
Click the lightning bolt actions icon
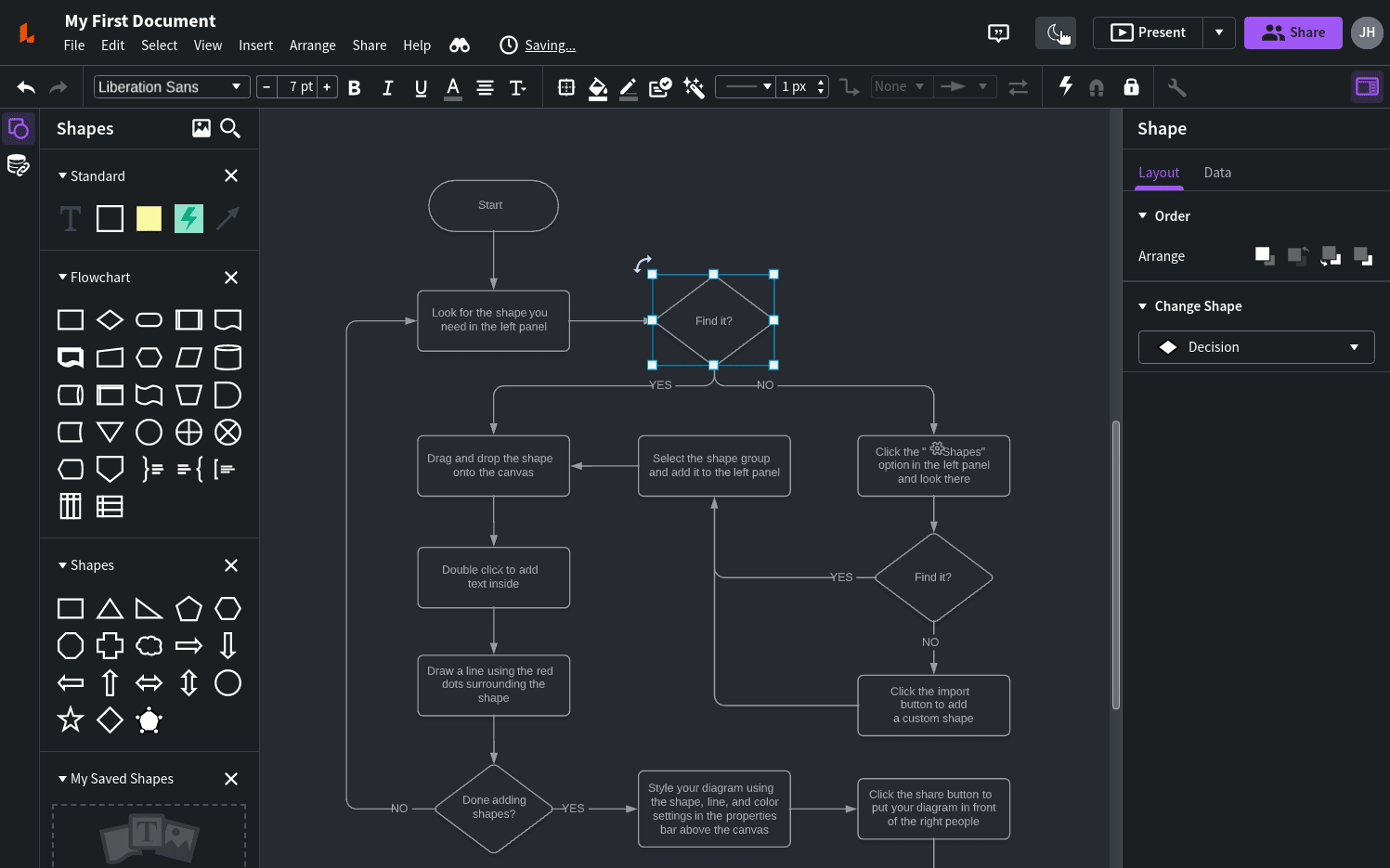pos(1066,86)
